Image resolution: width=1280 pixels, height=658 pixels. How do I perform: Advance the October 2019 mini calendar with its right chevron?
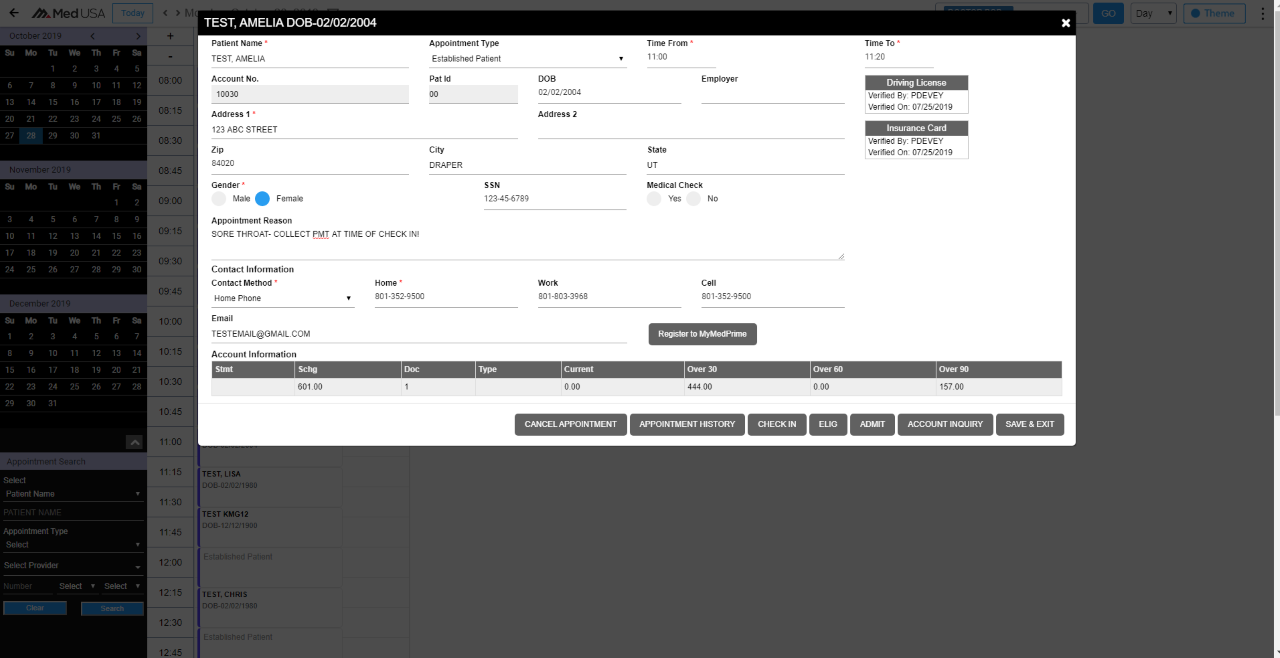pos(139,34)
